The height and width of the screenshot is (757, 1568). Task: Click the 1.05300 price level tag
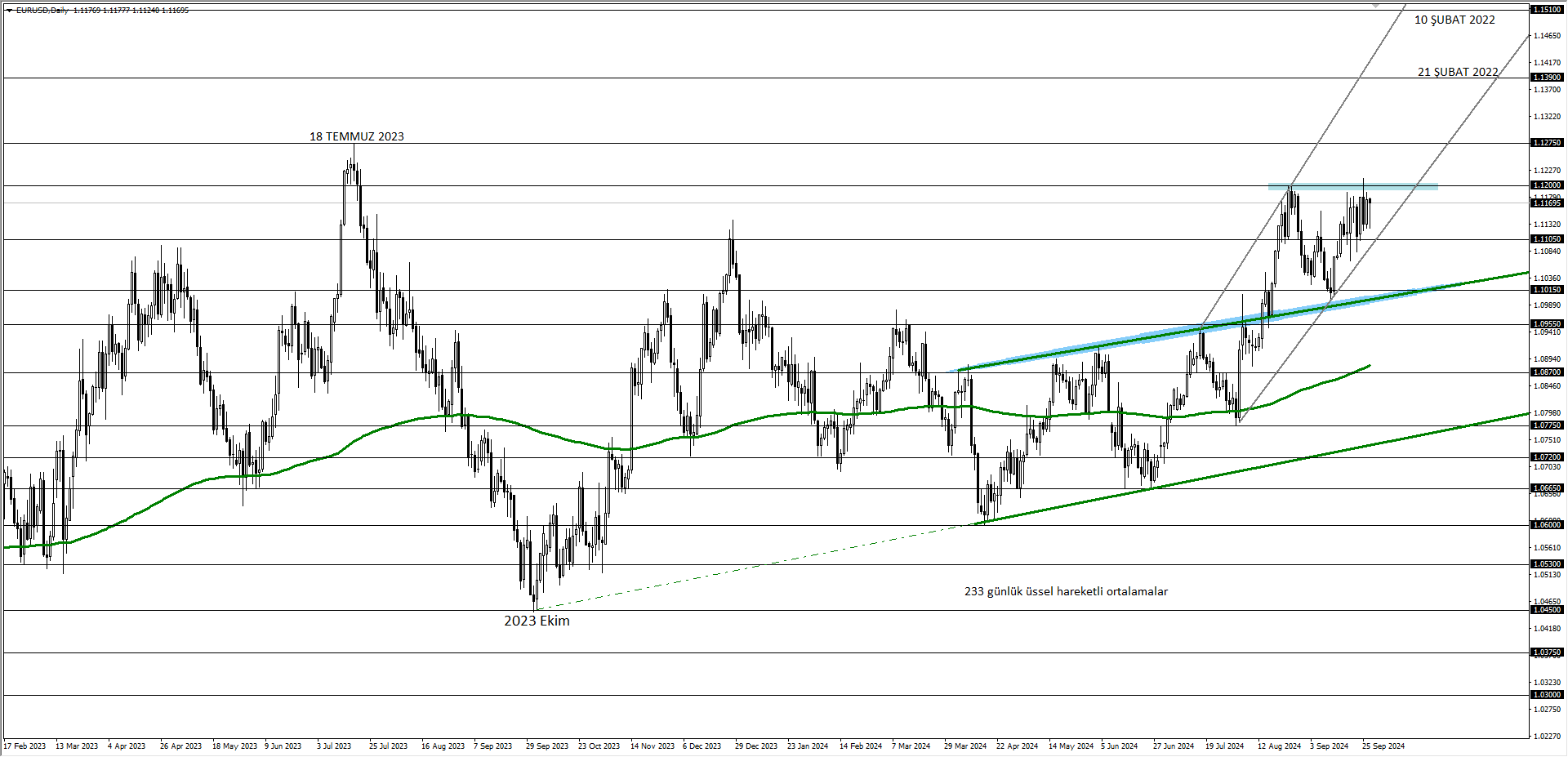coord(1547,564)
